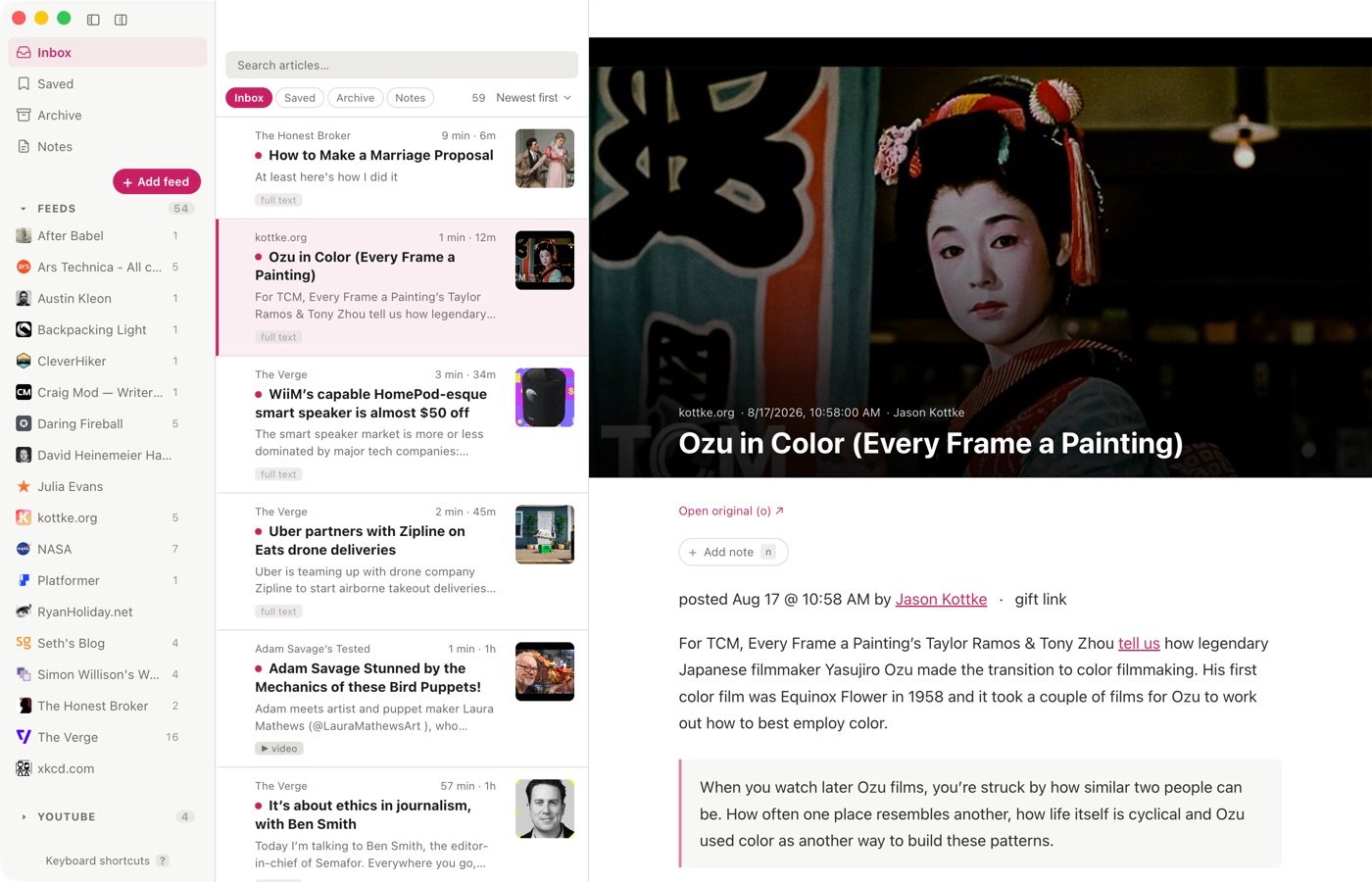Select Simon Willison's feed icon
1372x882 pixels.
pos(24,675)
